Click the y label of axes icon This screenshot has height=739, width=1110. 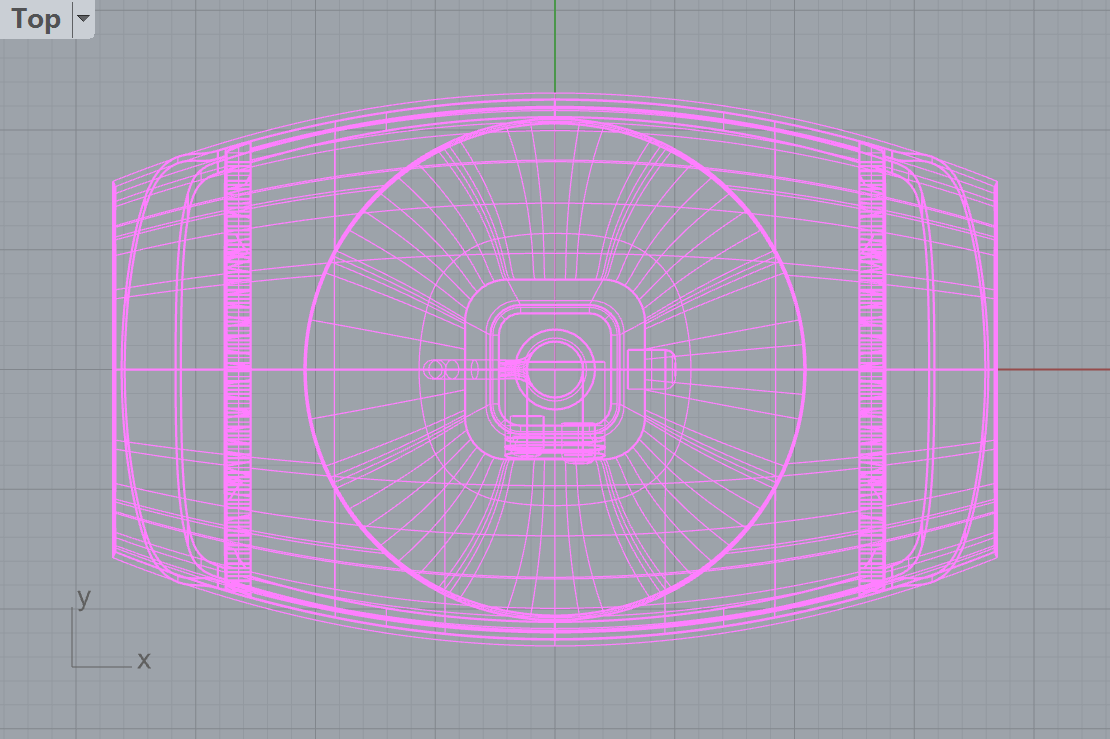[84, 598]
